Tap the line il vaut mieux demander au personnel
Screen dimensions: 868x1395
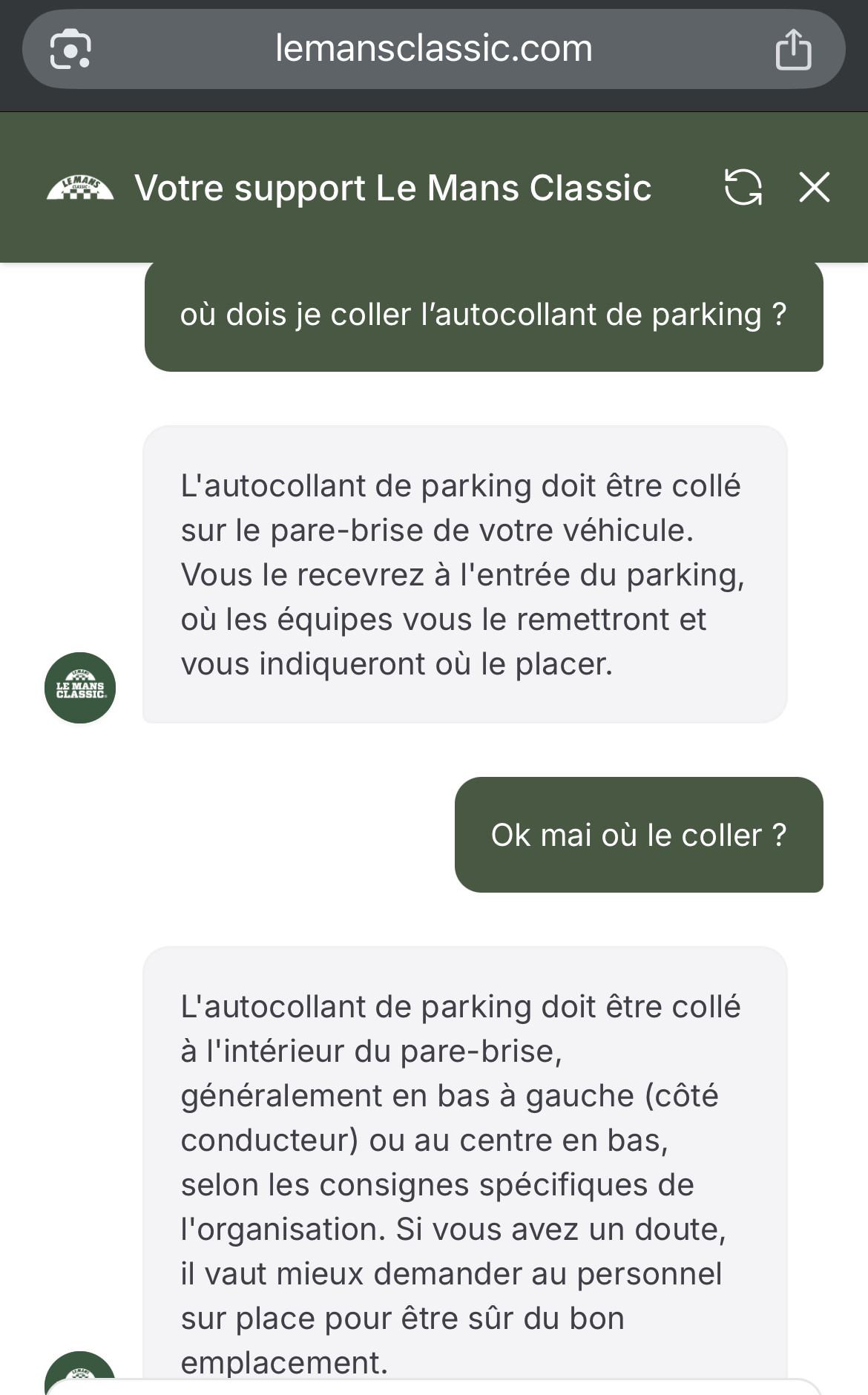click(x=451, y=1274)
